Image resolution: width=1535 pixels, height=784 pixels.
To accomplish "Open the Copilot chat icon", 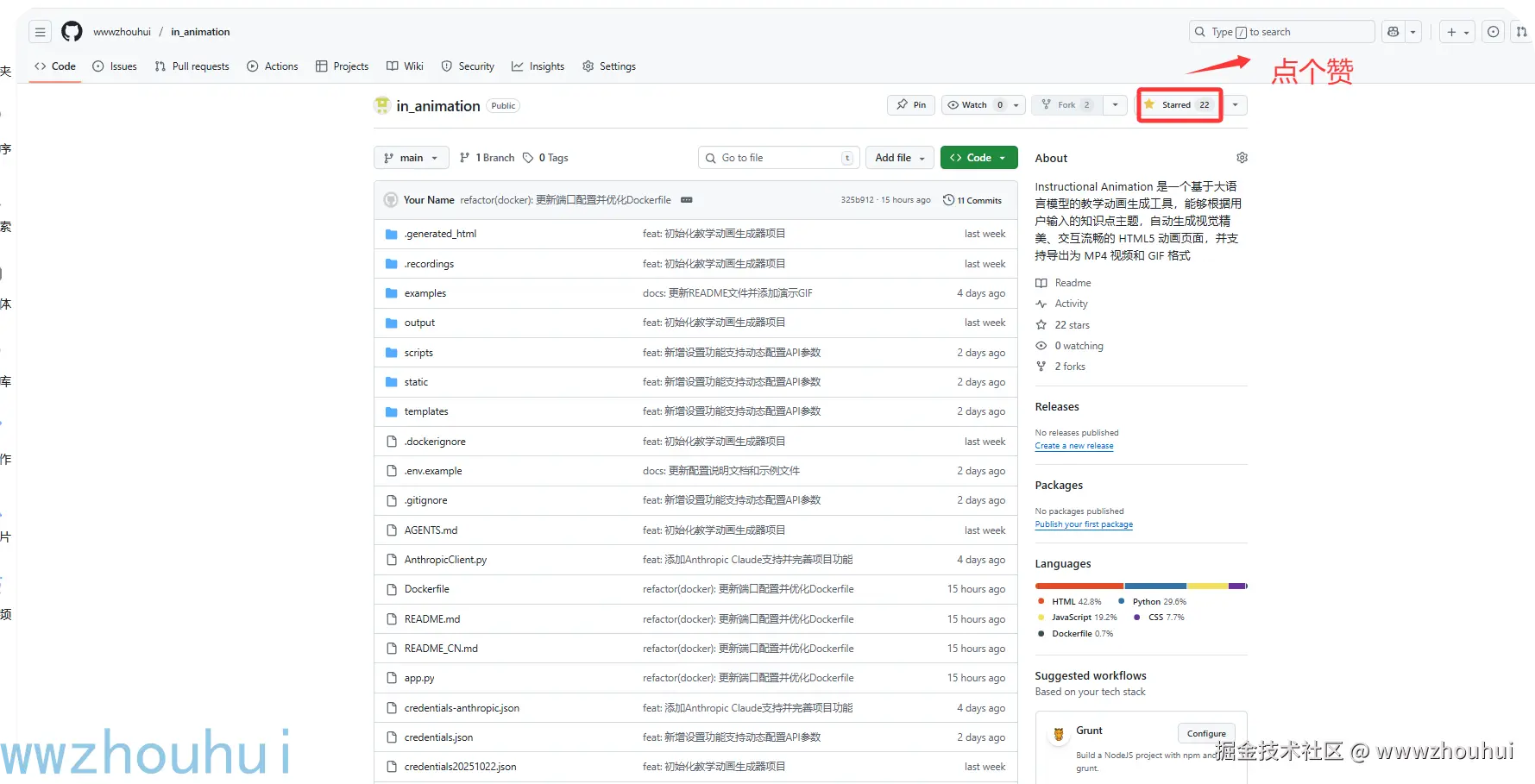I will [x=1393, y=32].
